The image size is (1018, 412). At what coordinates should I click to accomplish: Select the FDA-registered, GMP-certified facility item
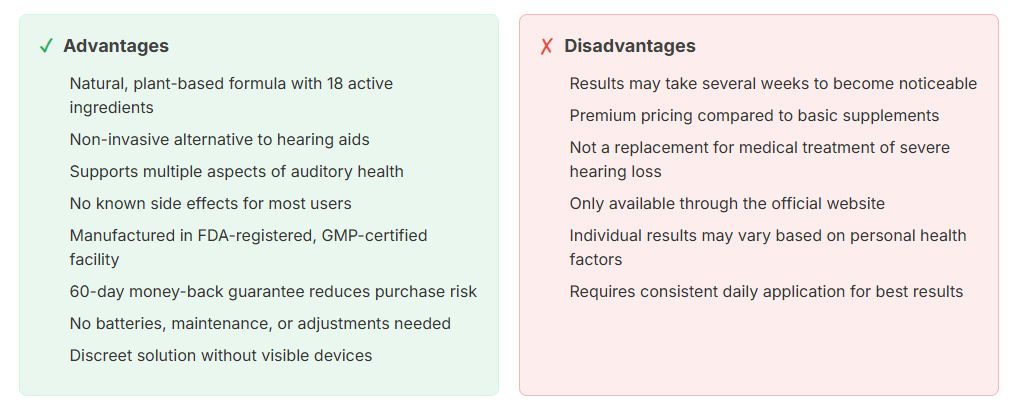(x=248, y=247)
